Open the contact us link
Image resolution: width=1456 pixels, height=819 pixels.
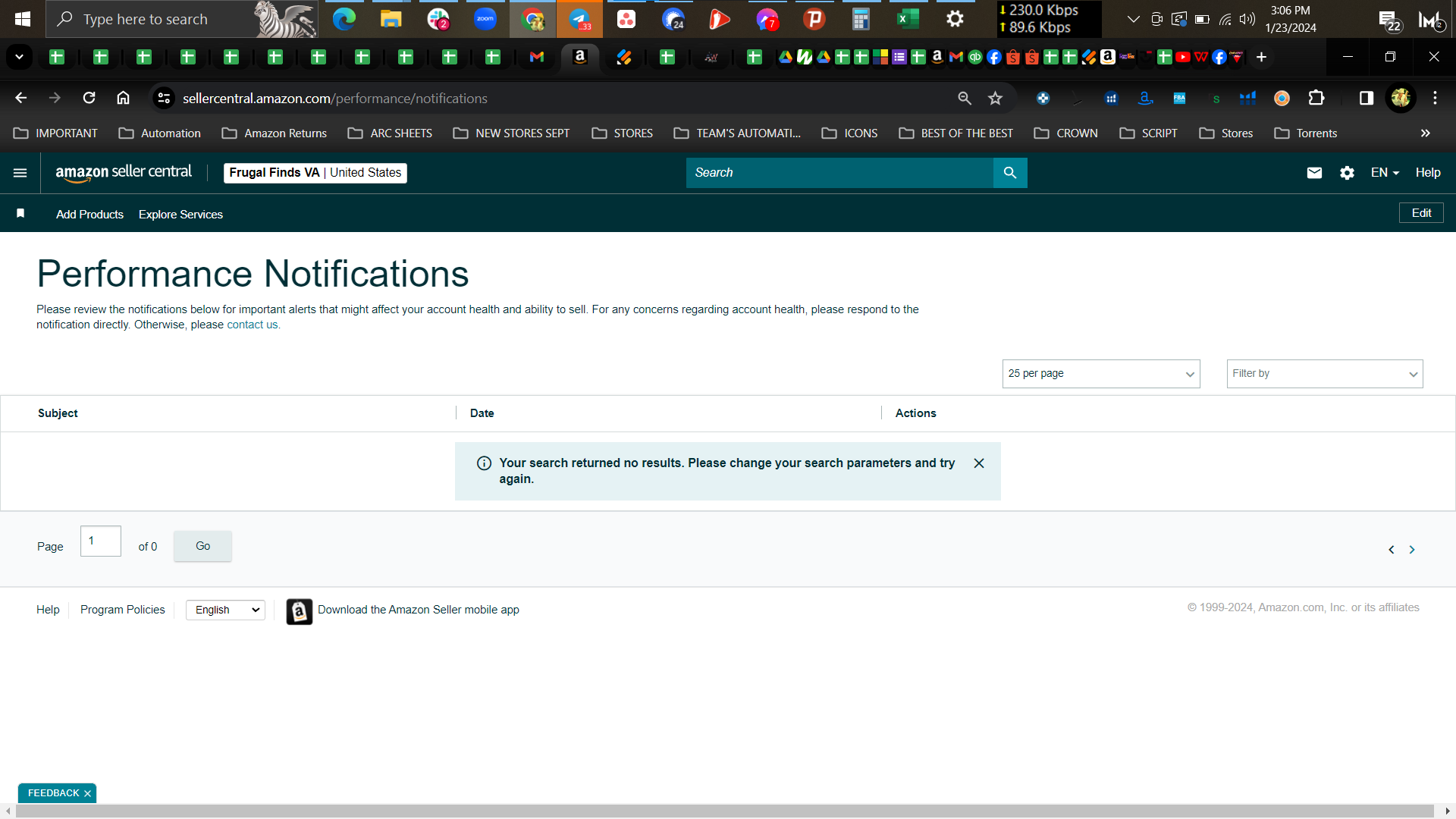coord(253,325)
